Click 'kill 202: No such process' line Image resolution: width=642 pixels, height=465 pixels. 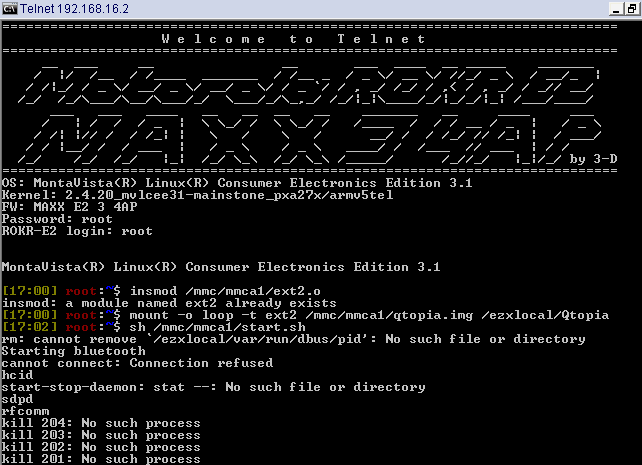pyautogui.click(x=101, y=447)
